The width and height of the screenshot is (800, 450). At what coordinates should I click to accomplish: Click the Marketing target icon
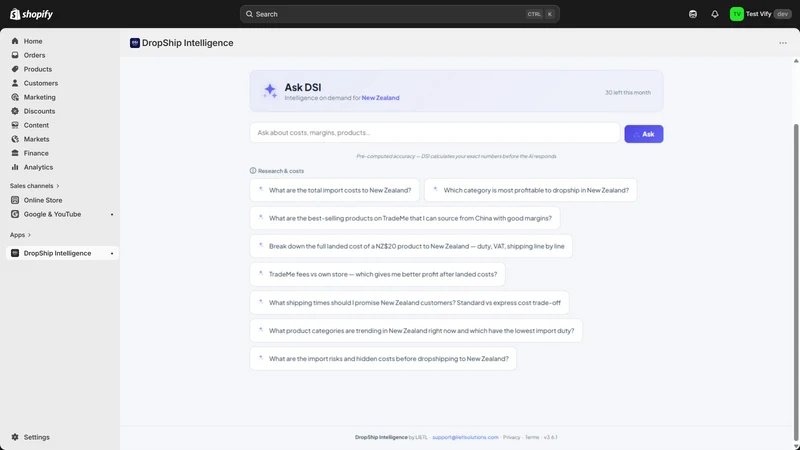click(x=15, y=97)
